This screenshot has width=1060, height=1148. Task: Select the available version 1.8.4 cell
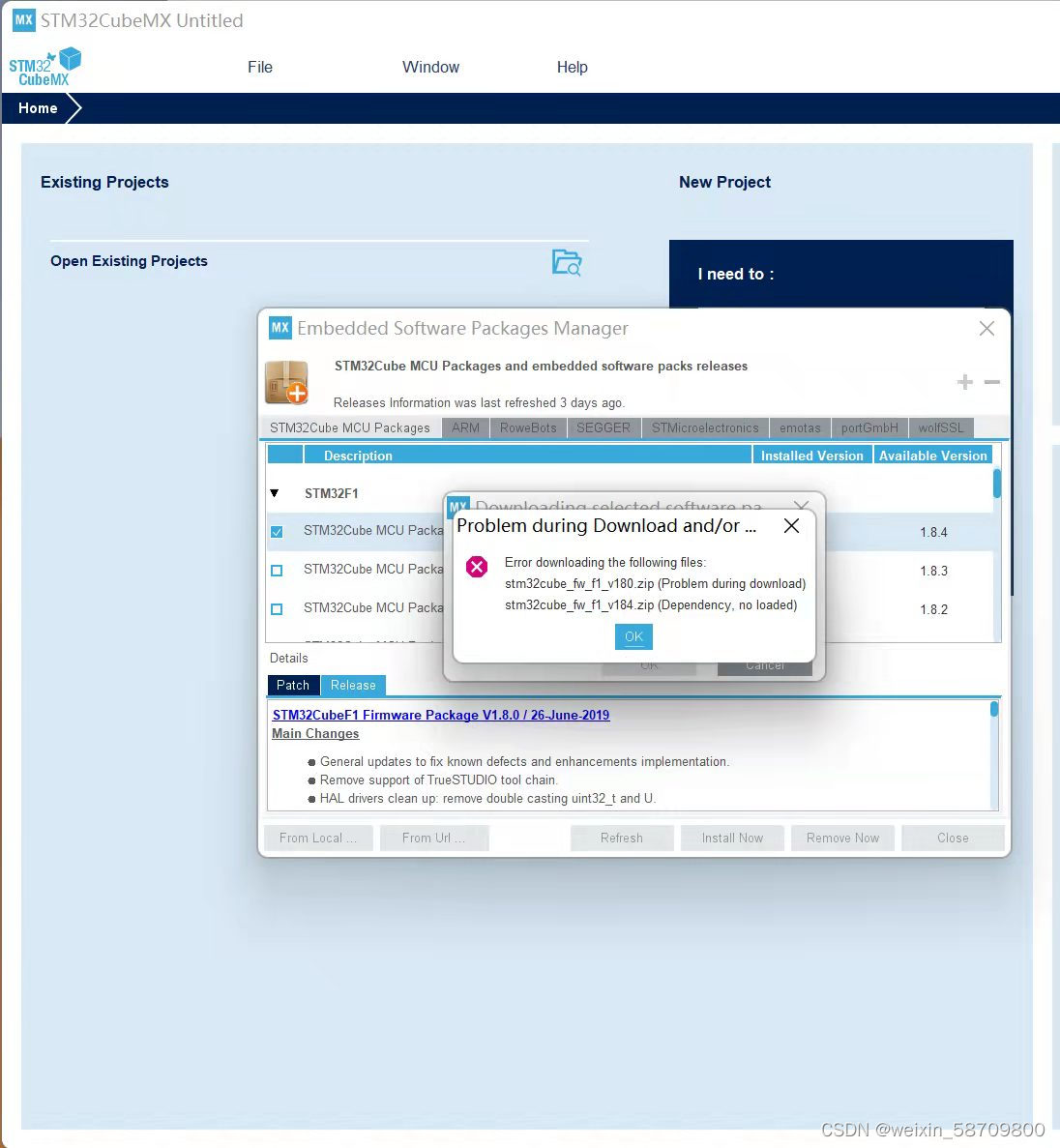click(x=933, y=532)
